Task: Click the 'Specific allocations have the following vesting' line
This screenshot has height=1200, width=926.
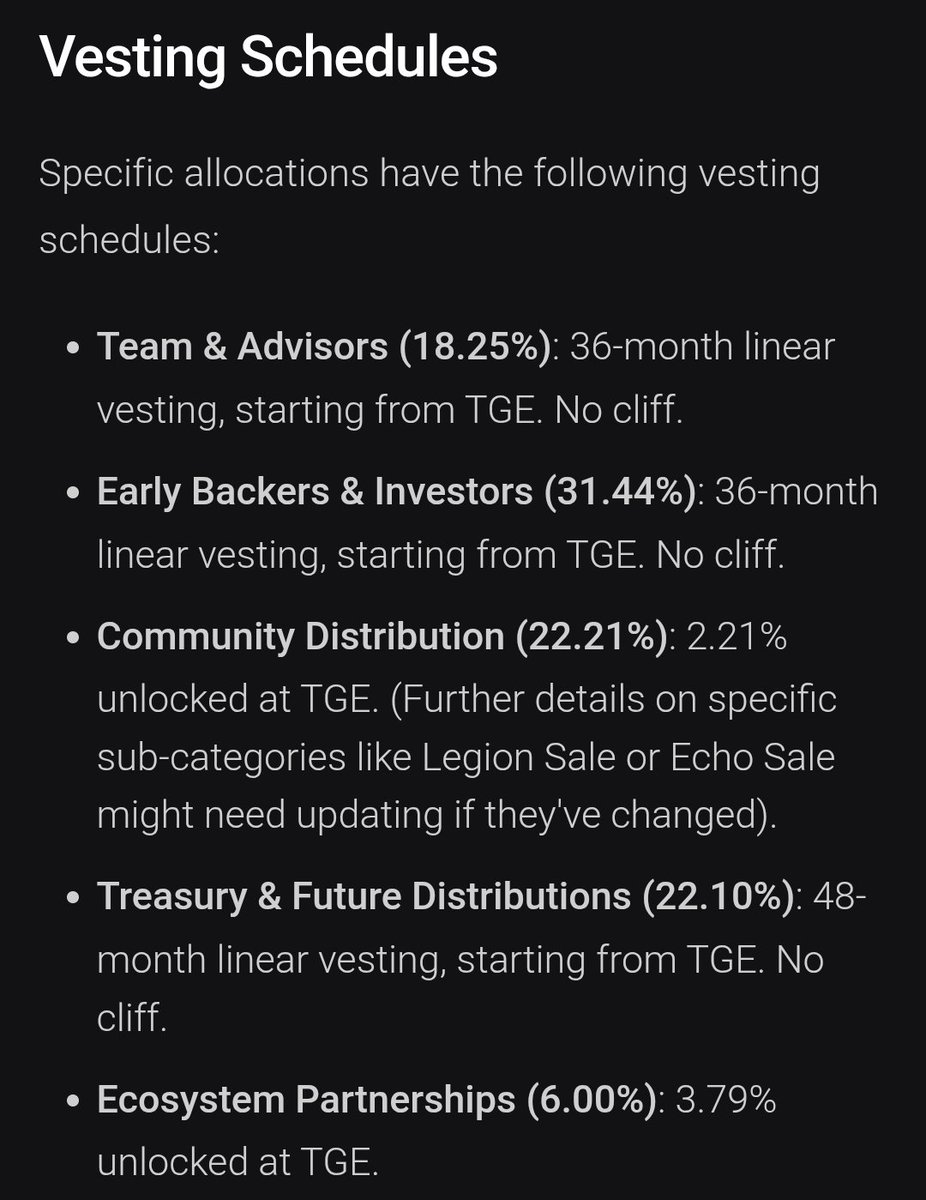Action: click(429, 175)
